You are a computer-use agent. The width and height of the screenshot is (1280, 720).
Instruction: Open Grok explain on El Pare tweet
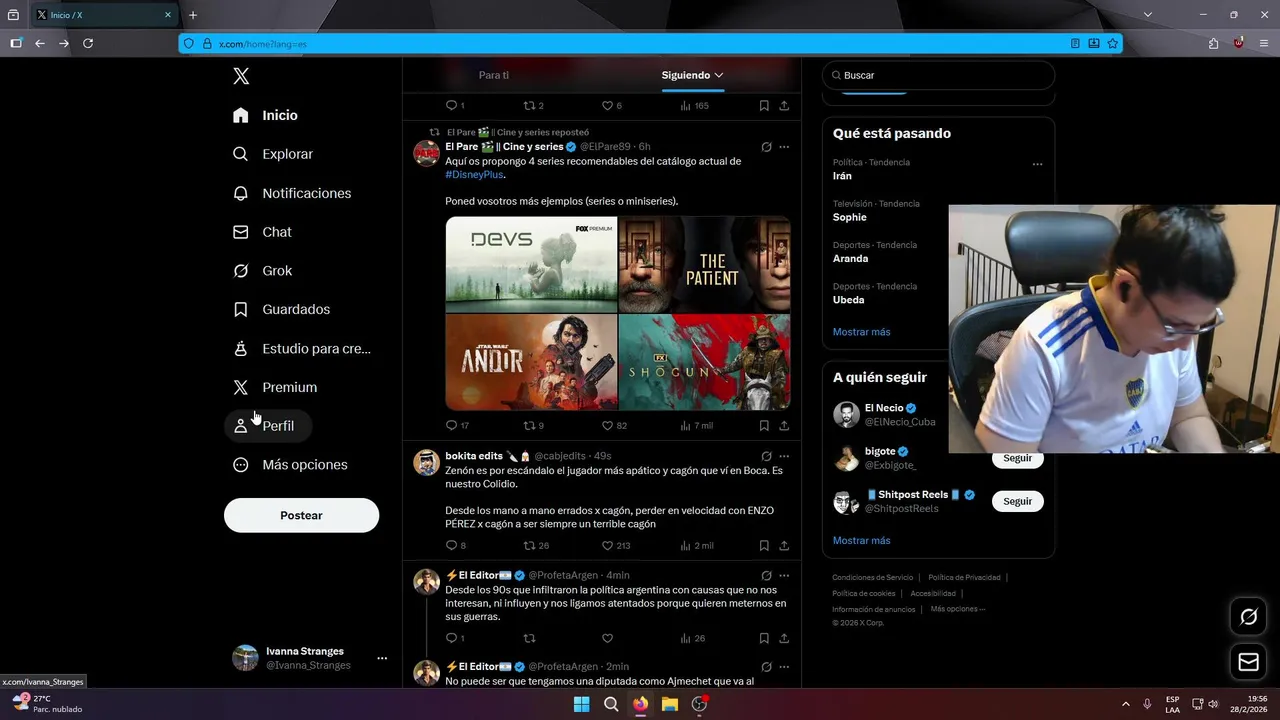766,147
